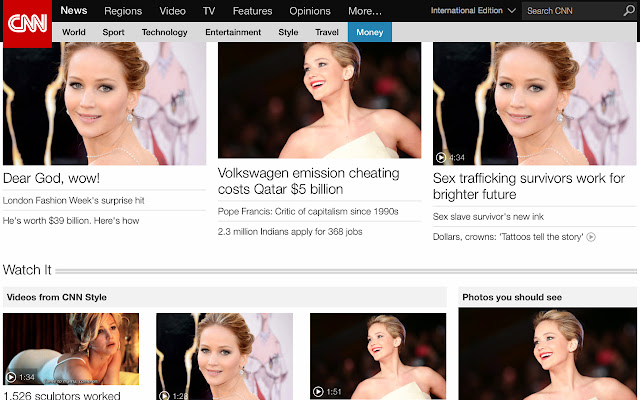Go to the Opinions menu item
This screenshot has width=640, height=400.
[310, 11]
